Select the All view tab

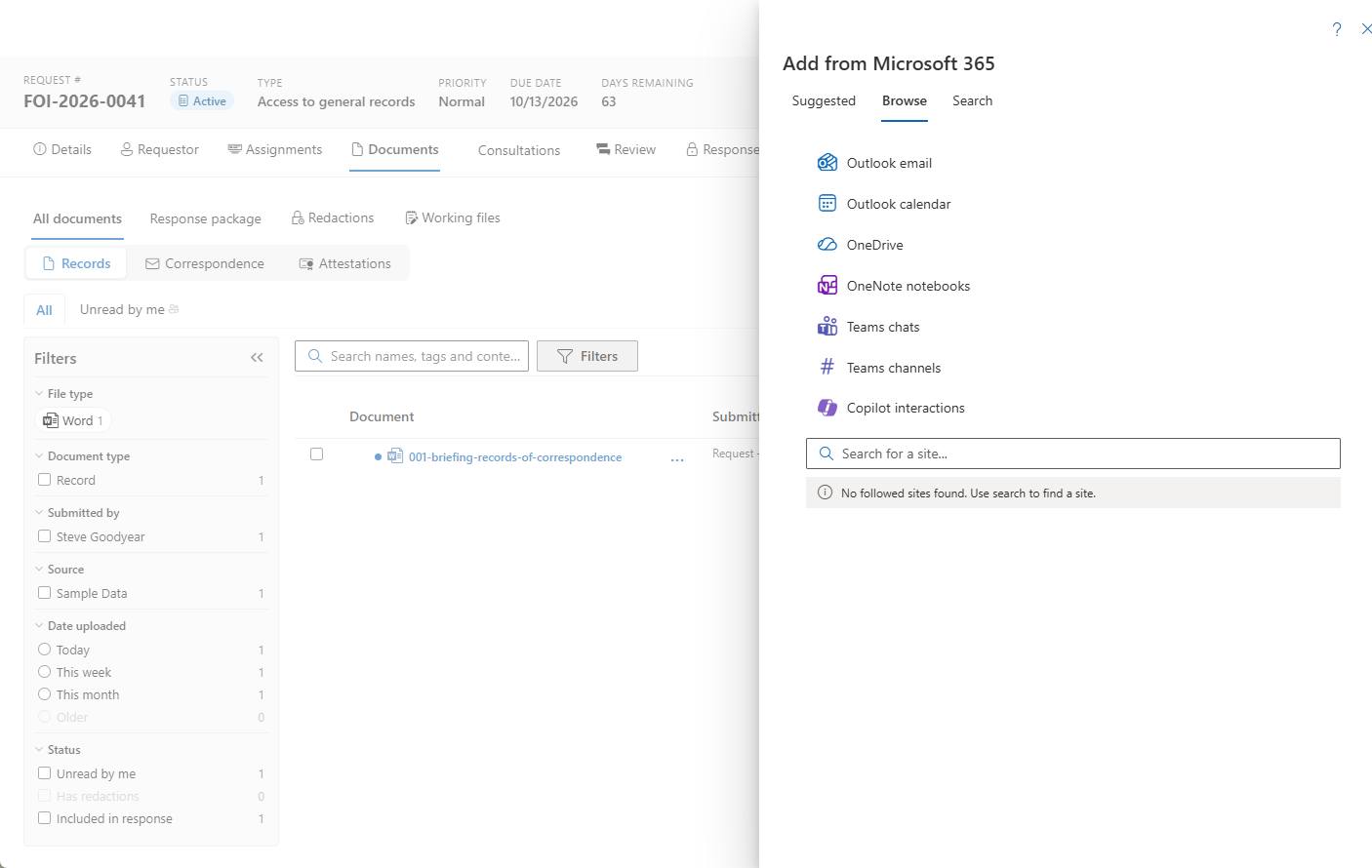coord(44,310)
